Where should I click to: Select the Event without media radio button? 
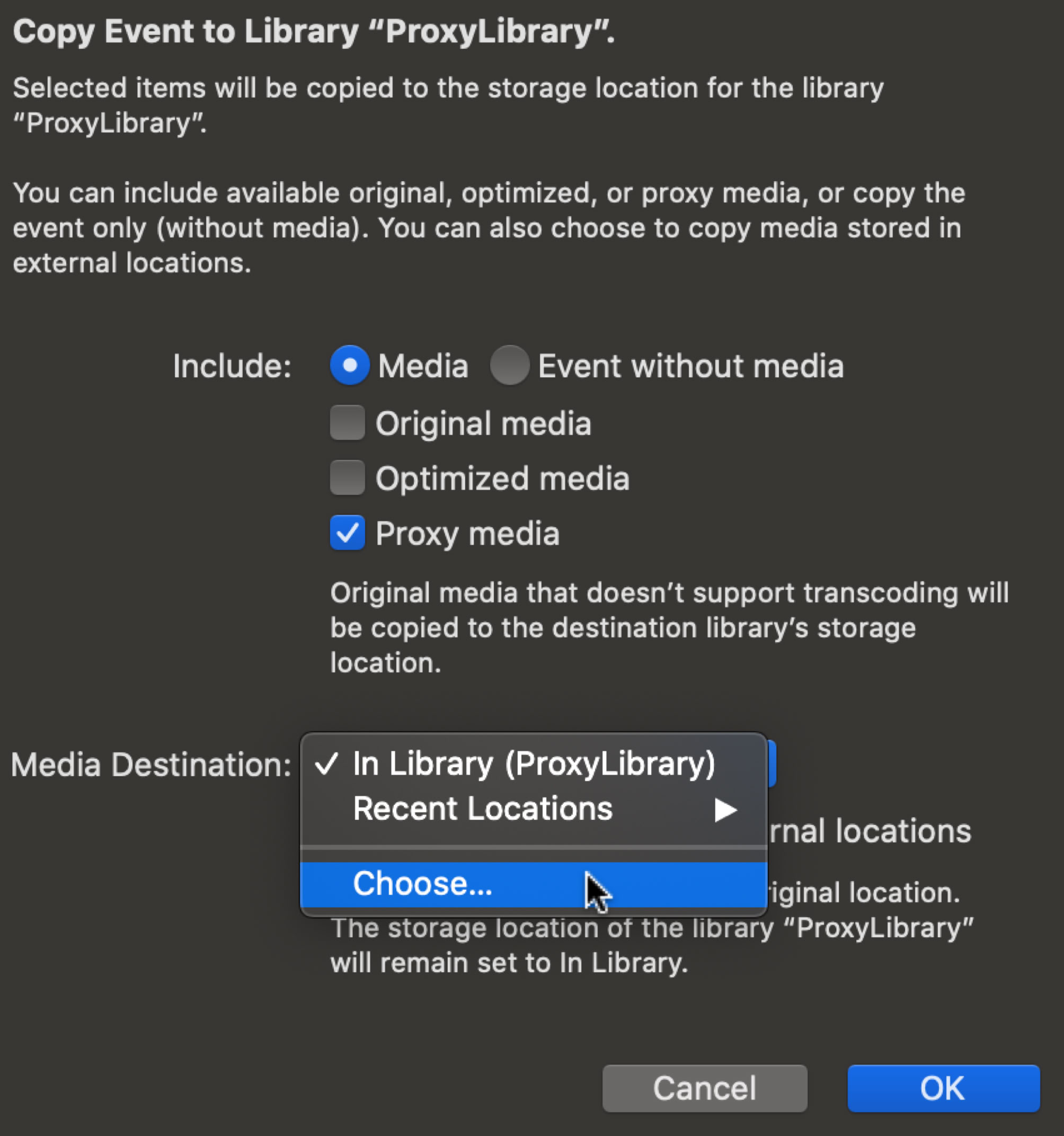509,365
